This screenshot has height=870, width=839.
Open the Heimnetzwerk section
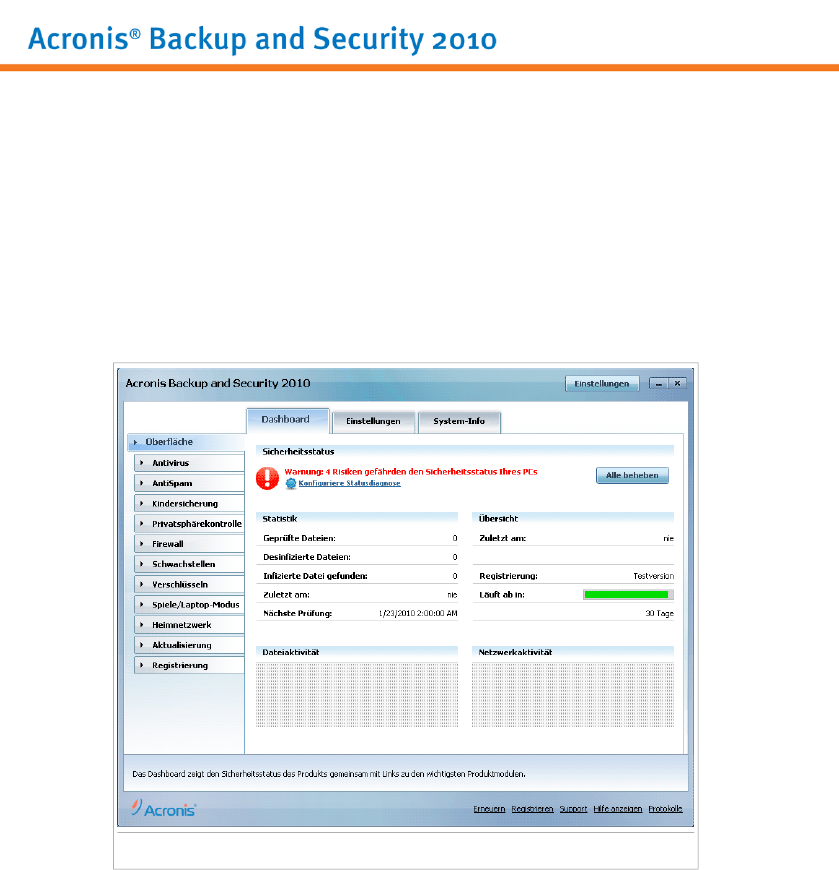[x=189, y=625]
